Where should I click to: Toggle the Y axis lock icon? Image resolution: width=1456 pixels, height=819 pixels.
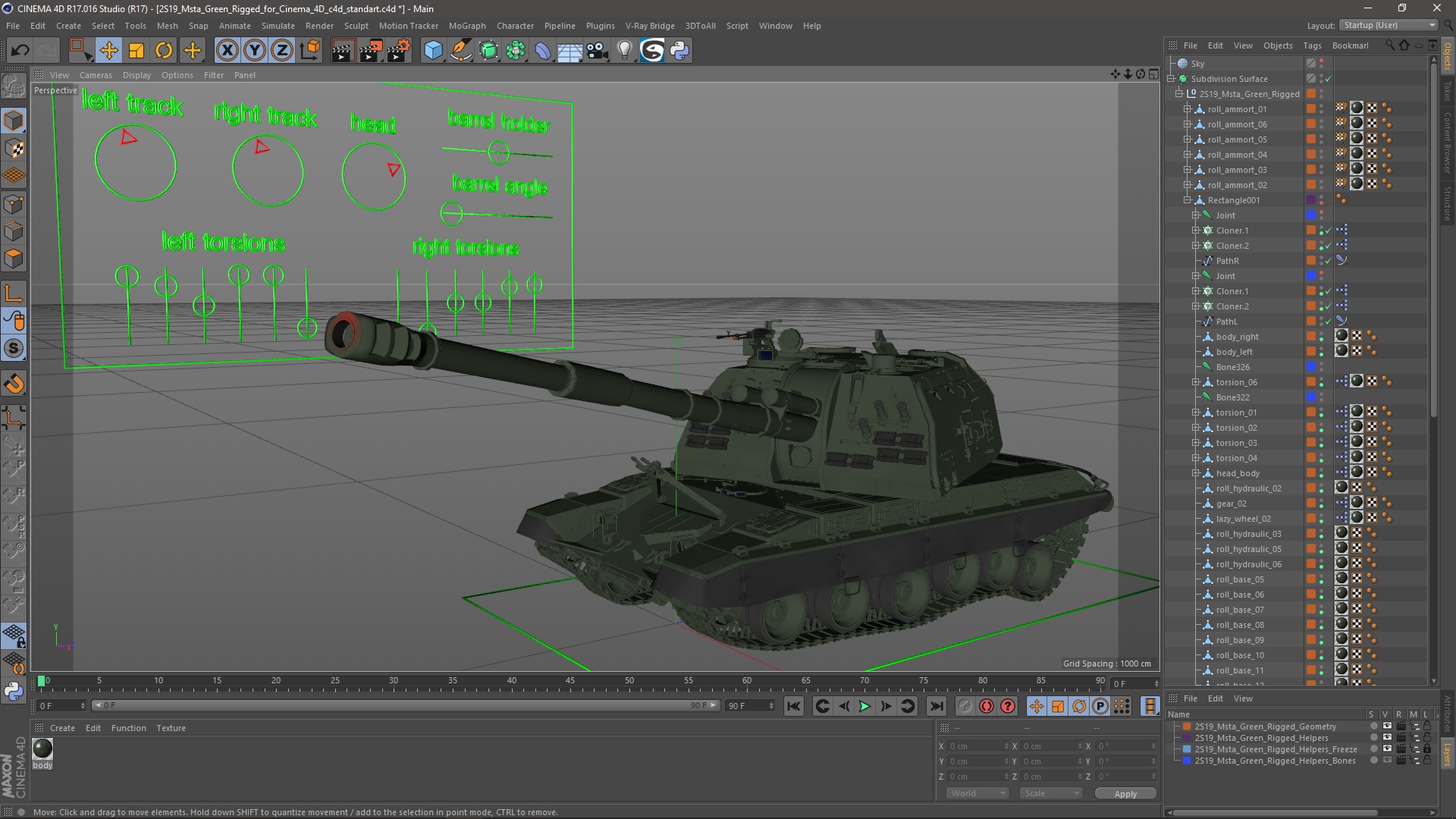[x=255, y=51]
